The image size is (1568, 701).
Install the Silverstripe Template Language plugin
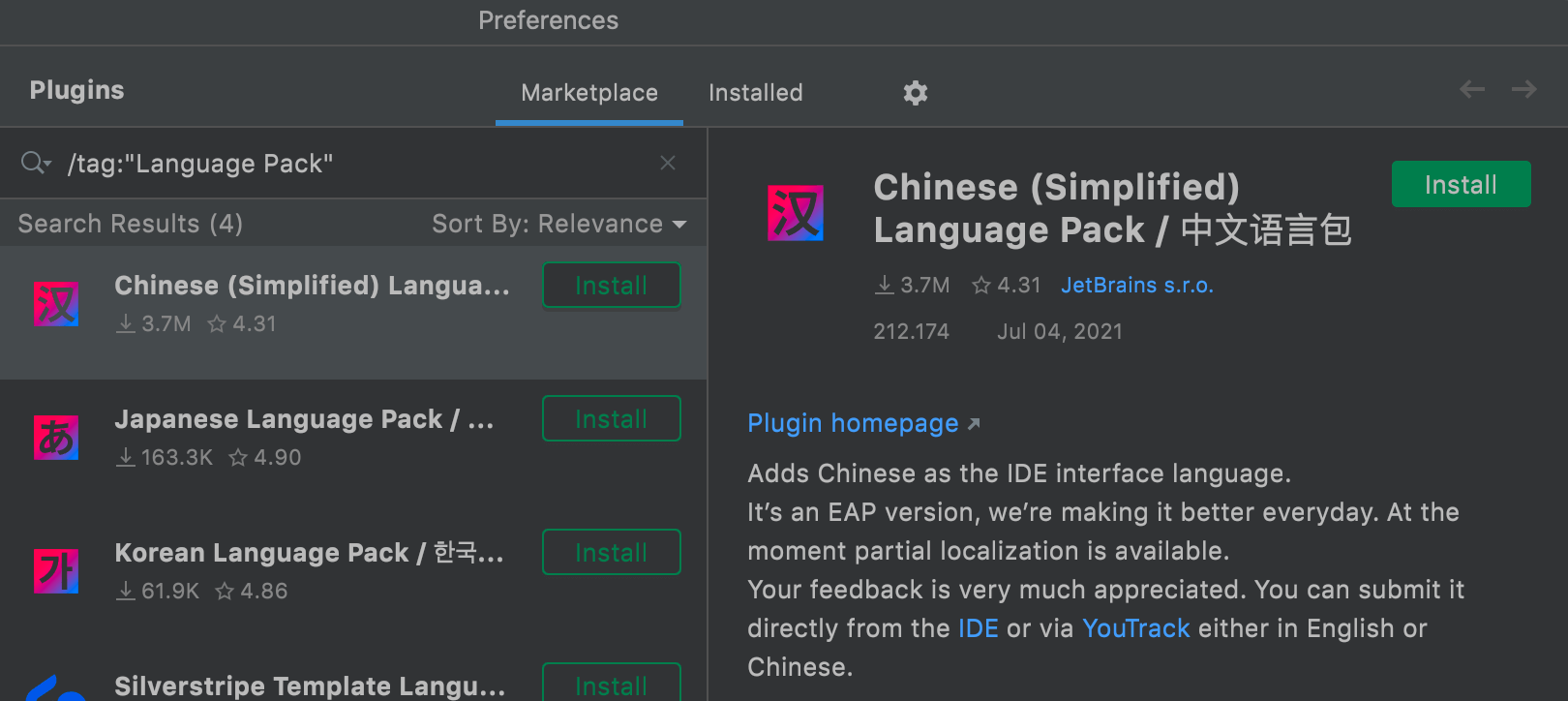(612, 683)
